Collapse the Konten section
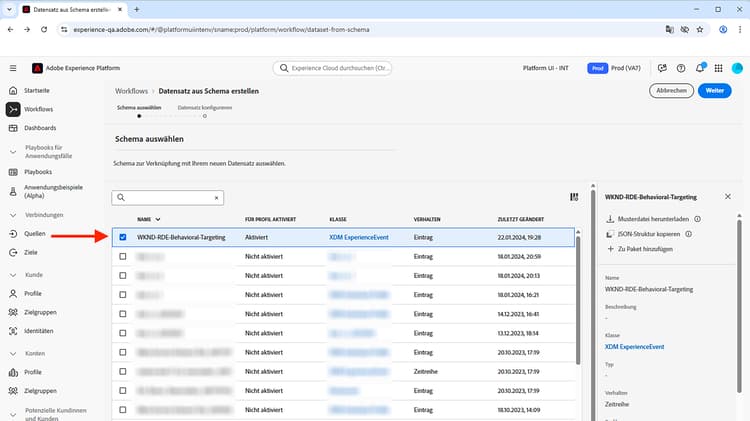750x421 pixels. (13, 354)
